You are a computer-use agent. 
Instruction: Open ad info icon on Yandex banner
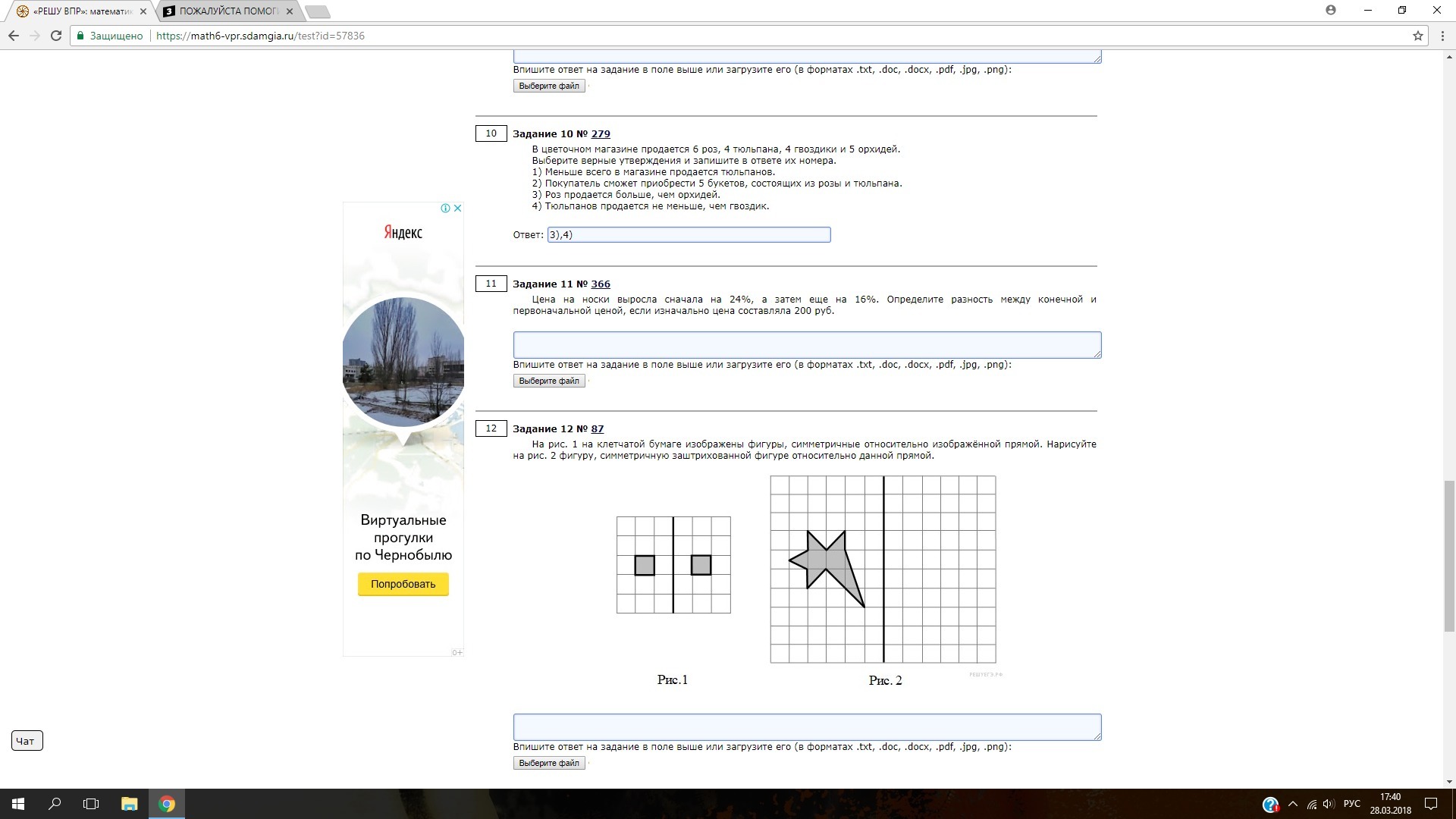446,208
